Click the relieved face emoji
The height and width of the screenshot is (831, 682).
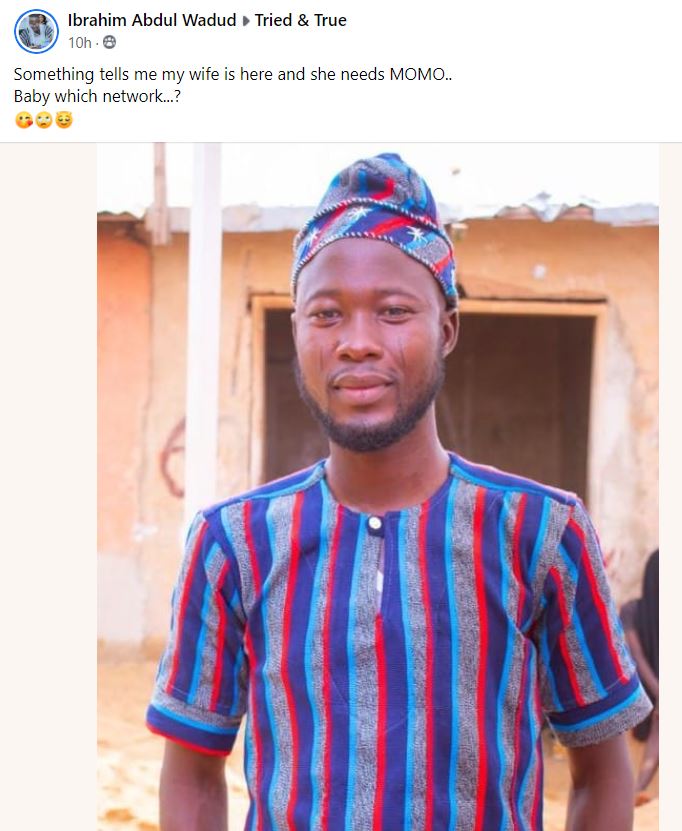[x=64, y=120]
